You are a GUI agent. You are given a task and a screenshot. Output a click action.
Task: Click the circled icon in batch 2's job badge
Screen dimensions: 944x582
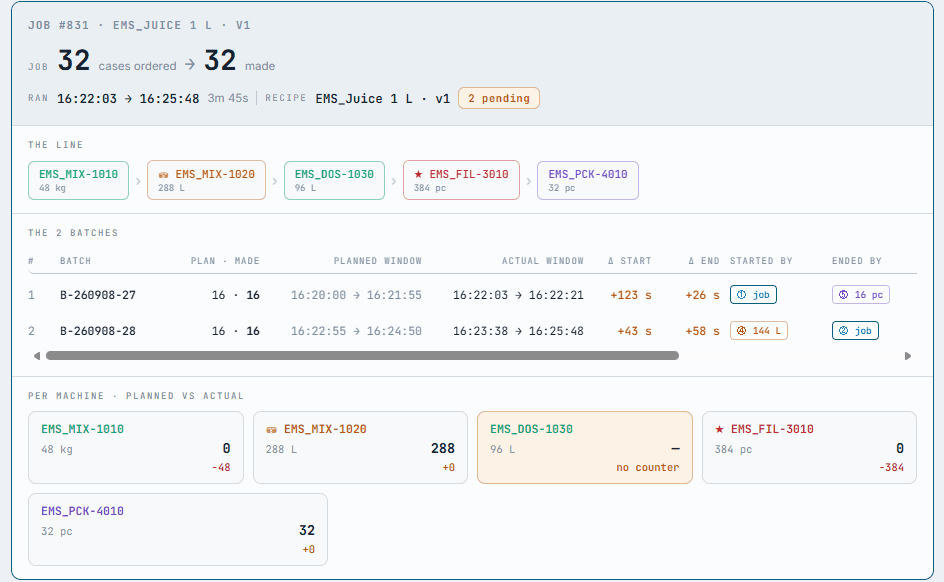click(x=843, y=330)
